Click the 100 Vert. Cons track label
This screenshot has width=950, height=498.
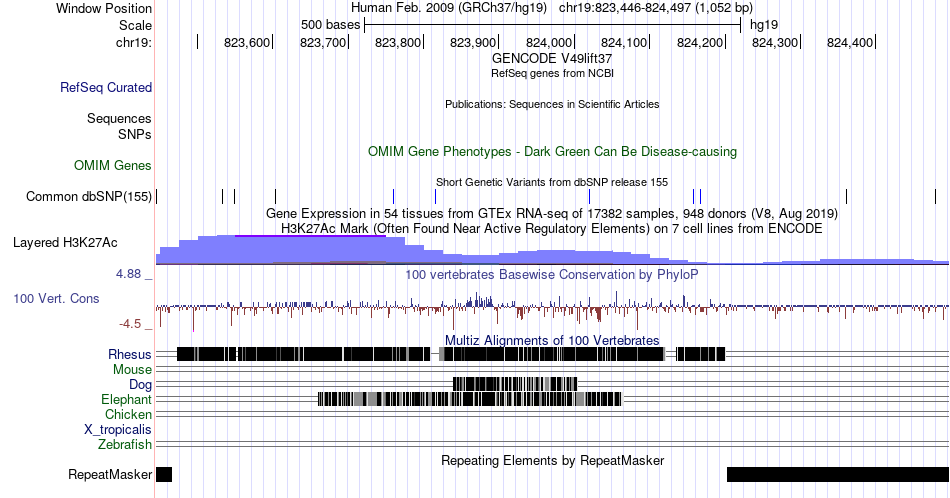click(56, 298)
